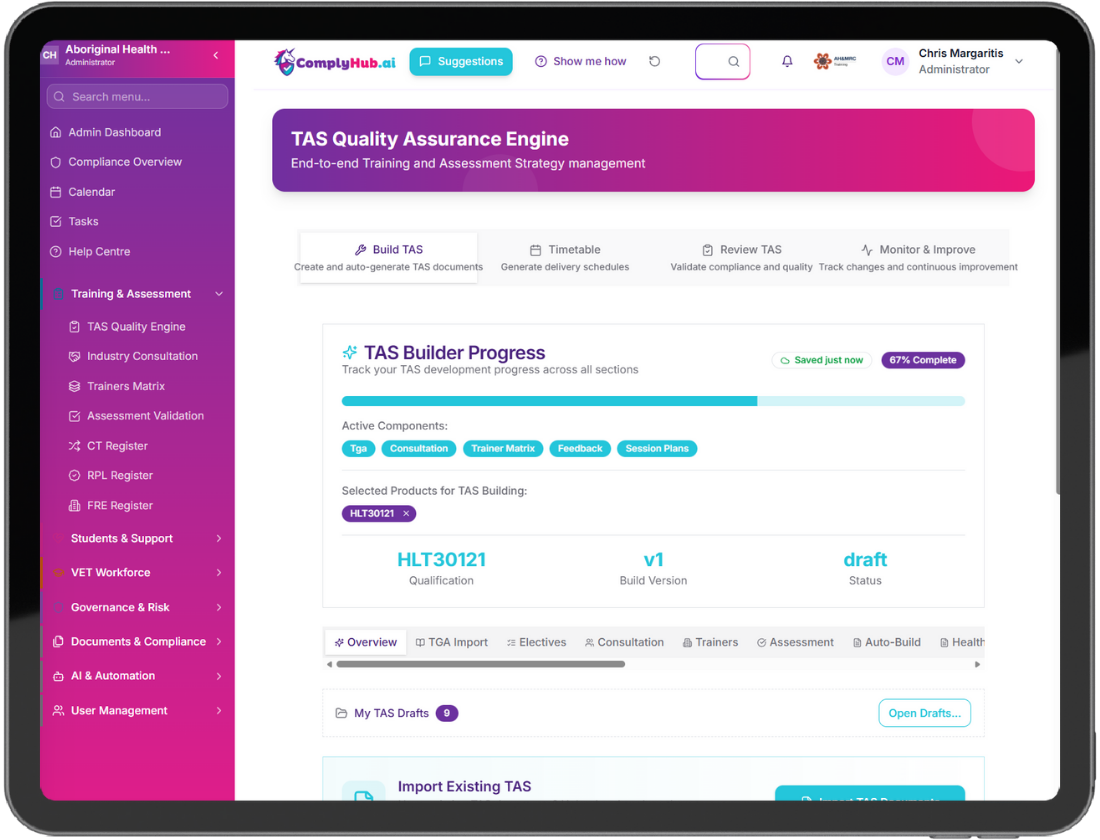Click the checkbox icon beside Tasks
Image resolution: width=1100 pixels, height=840 pixels.
pyautogui.click(x=56, y=222)
